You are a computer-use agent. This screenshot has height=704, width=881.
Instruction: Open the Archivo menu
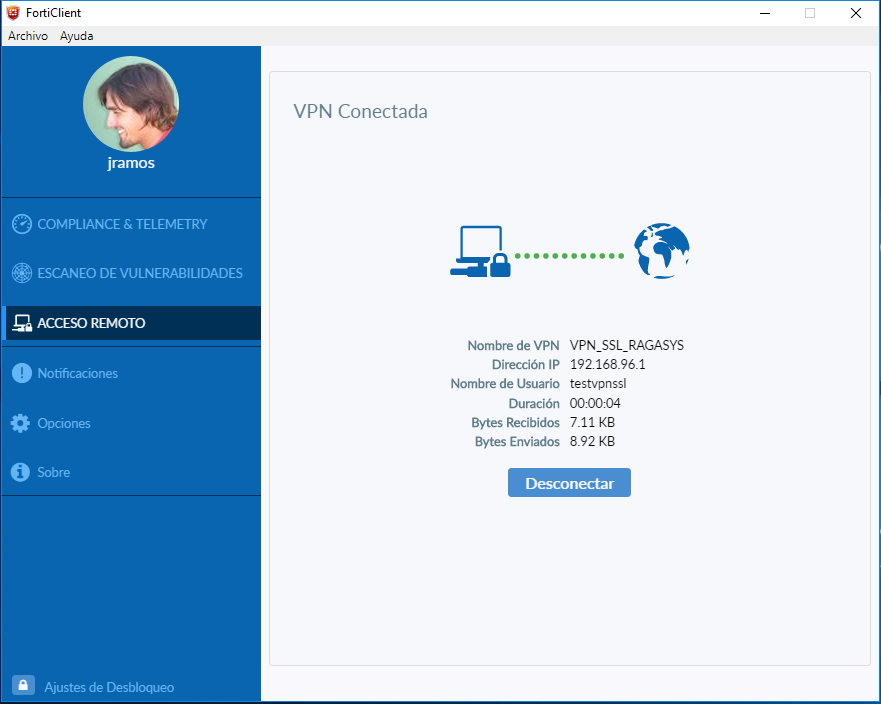[27, 34]
